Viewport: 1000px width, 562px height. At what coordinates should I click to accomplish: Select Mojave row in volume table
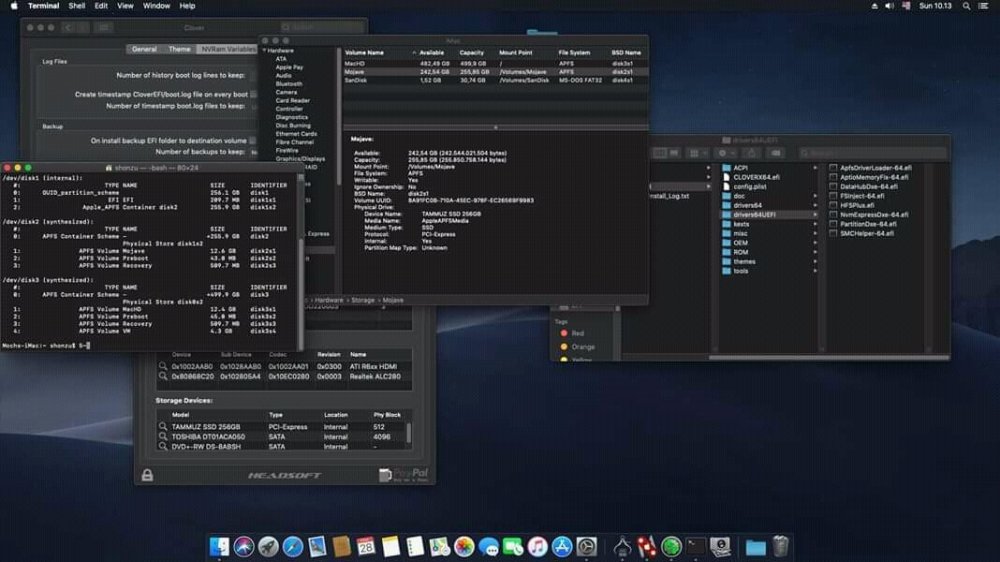click(496, 72)
